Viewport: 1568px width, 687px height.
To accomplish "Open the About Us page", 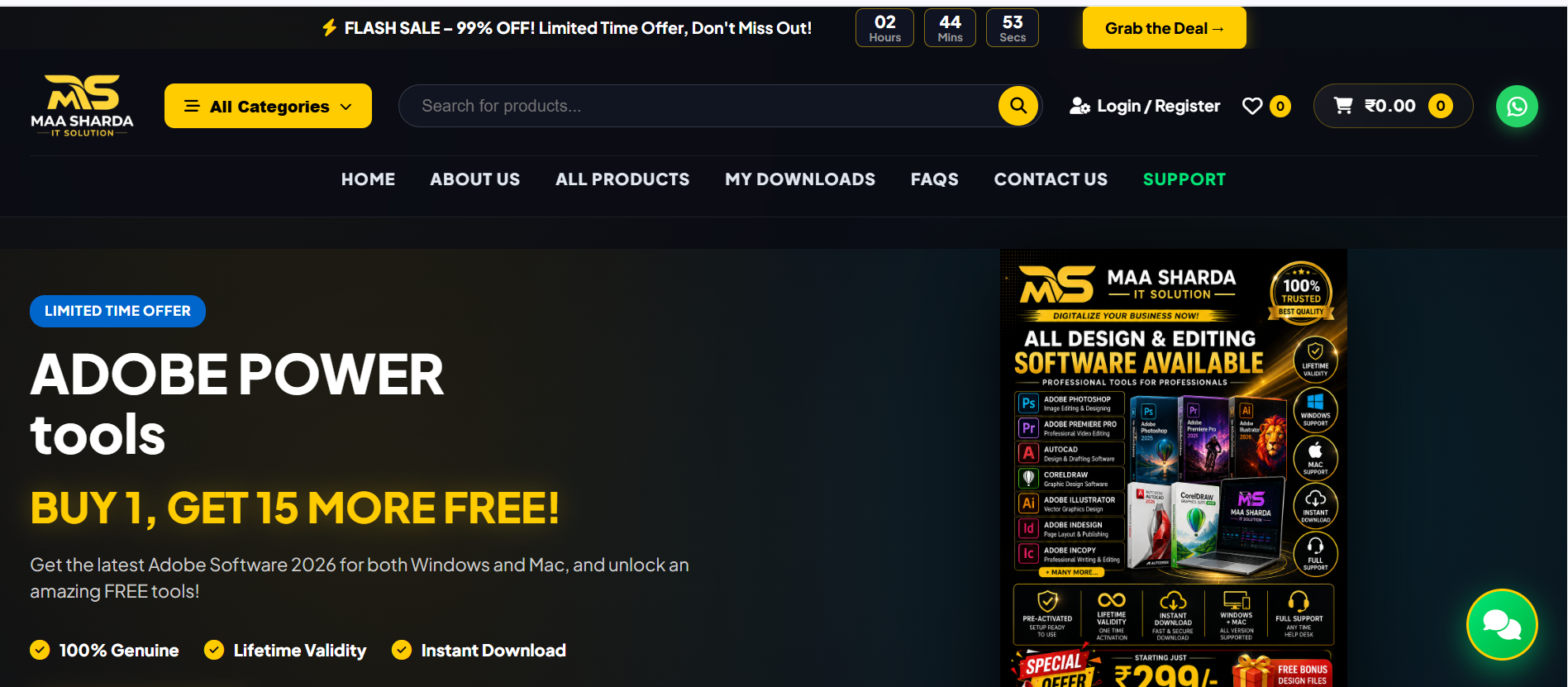I will click(475, 179).
